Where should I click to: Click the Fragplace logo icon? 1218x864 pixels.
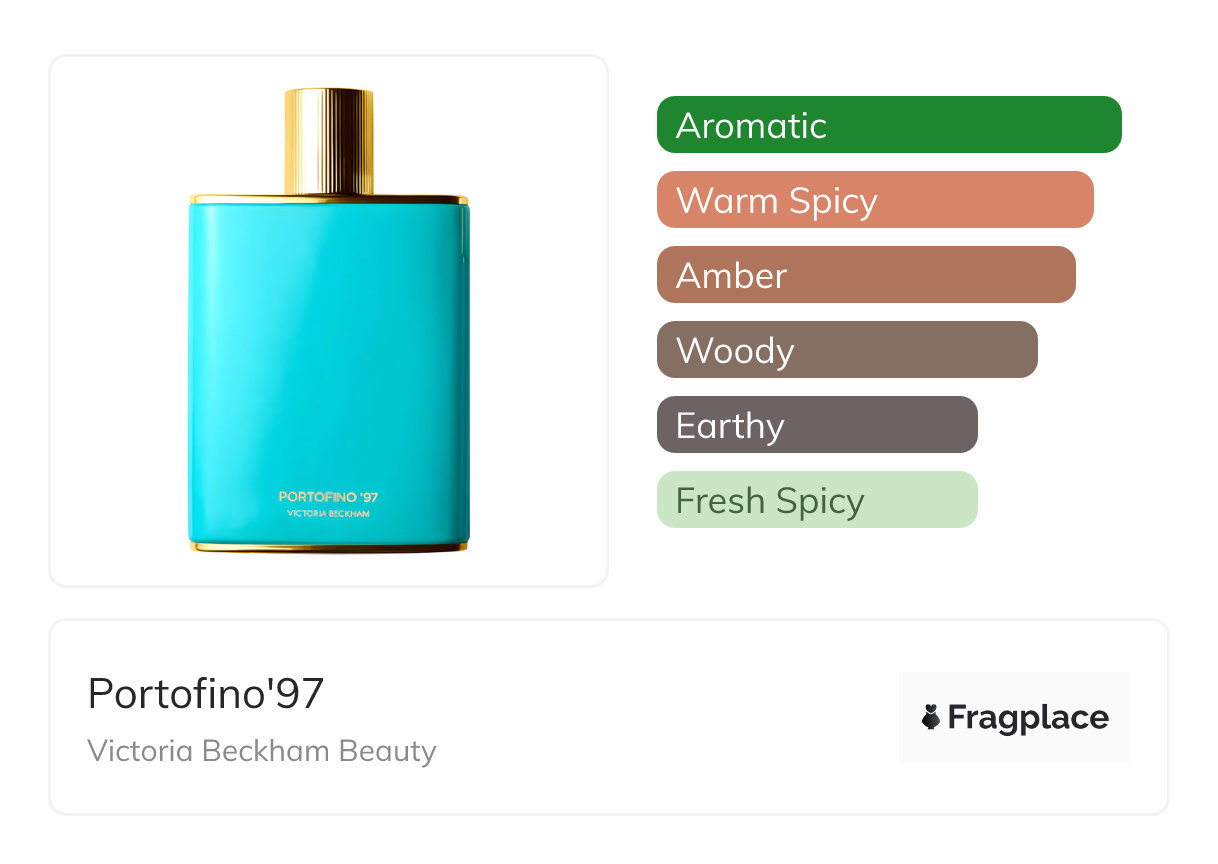pos(931,717)
